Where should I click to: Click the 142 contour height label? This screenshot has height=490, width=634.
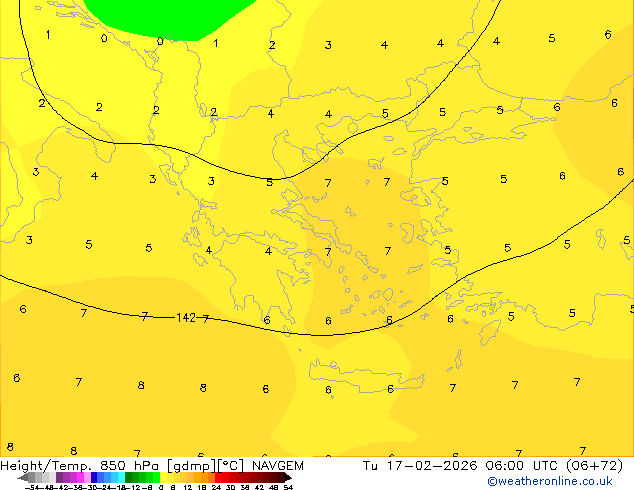(186, 318)
